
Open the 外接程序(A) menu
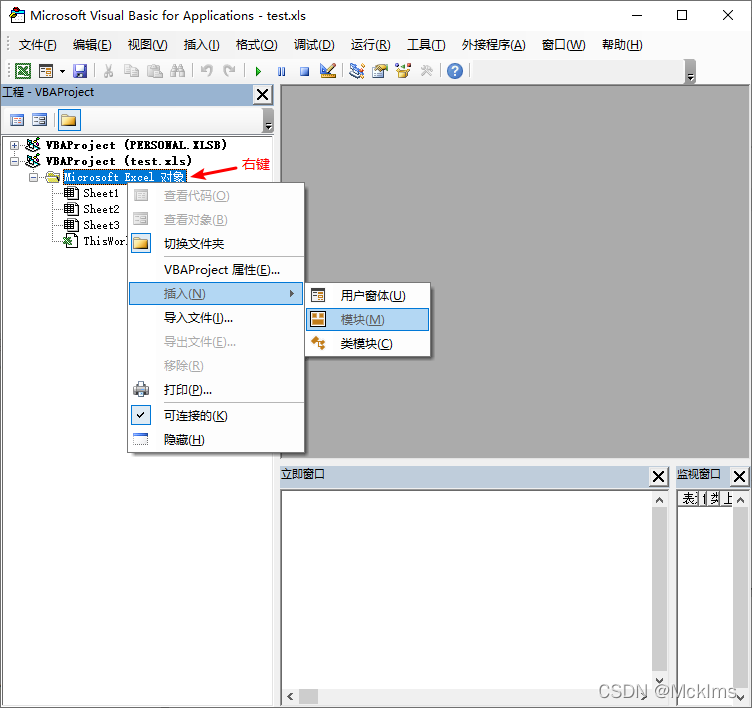[x=494, y=45]
